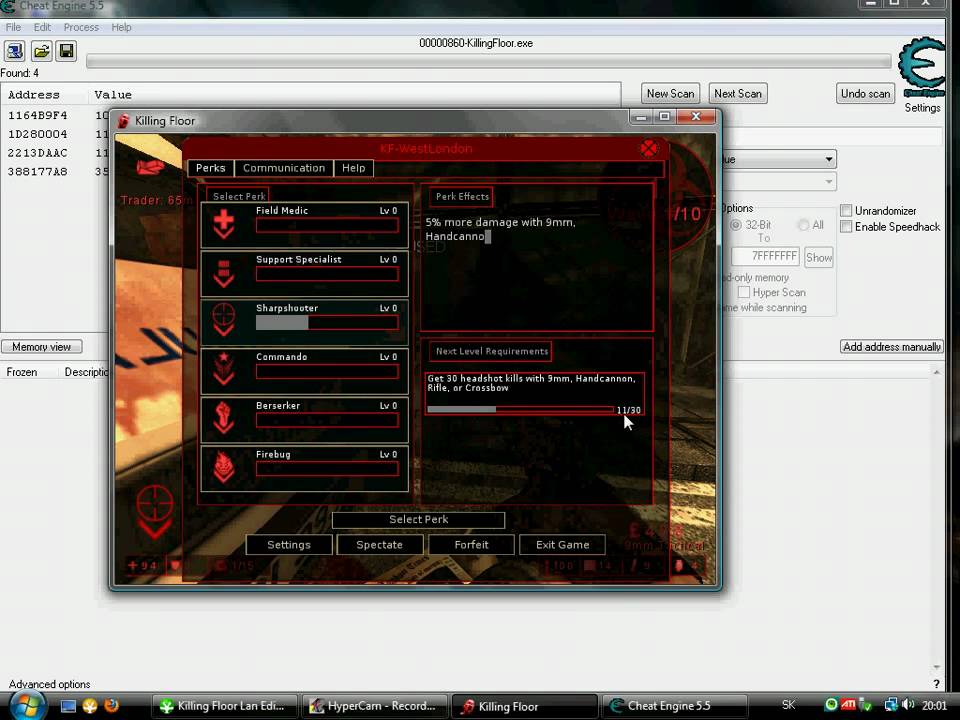Screen dimensions: 960x720
Task: Click the open folder icon in Cheat Engine toolbar
Action: pyautogui.click(x=41, y=51)
